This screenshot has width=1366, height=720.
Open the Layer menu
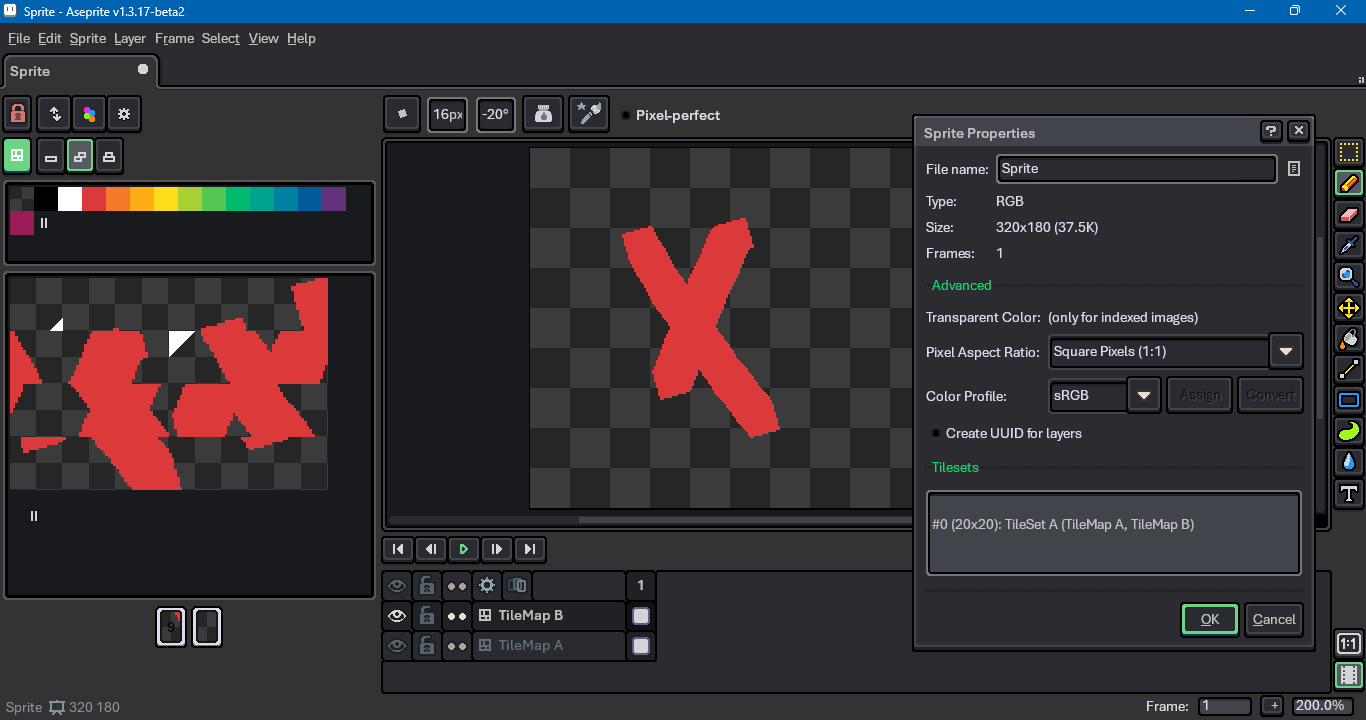[x=130, y=38]
